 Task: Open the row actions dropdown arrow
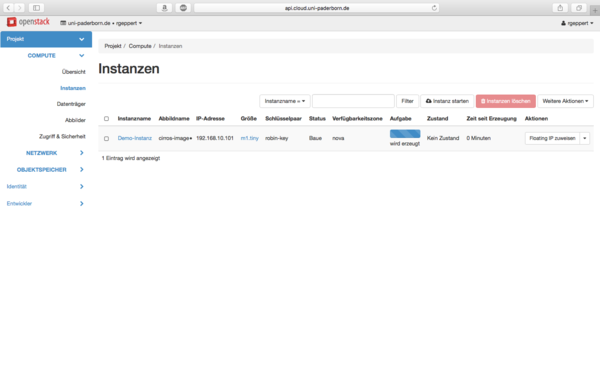coord(585,138)
